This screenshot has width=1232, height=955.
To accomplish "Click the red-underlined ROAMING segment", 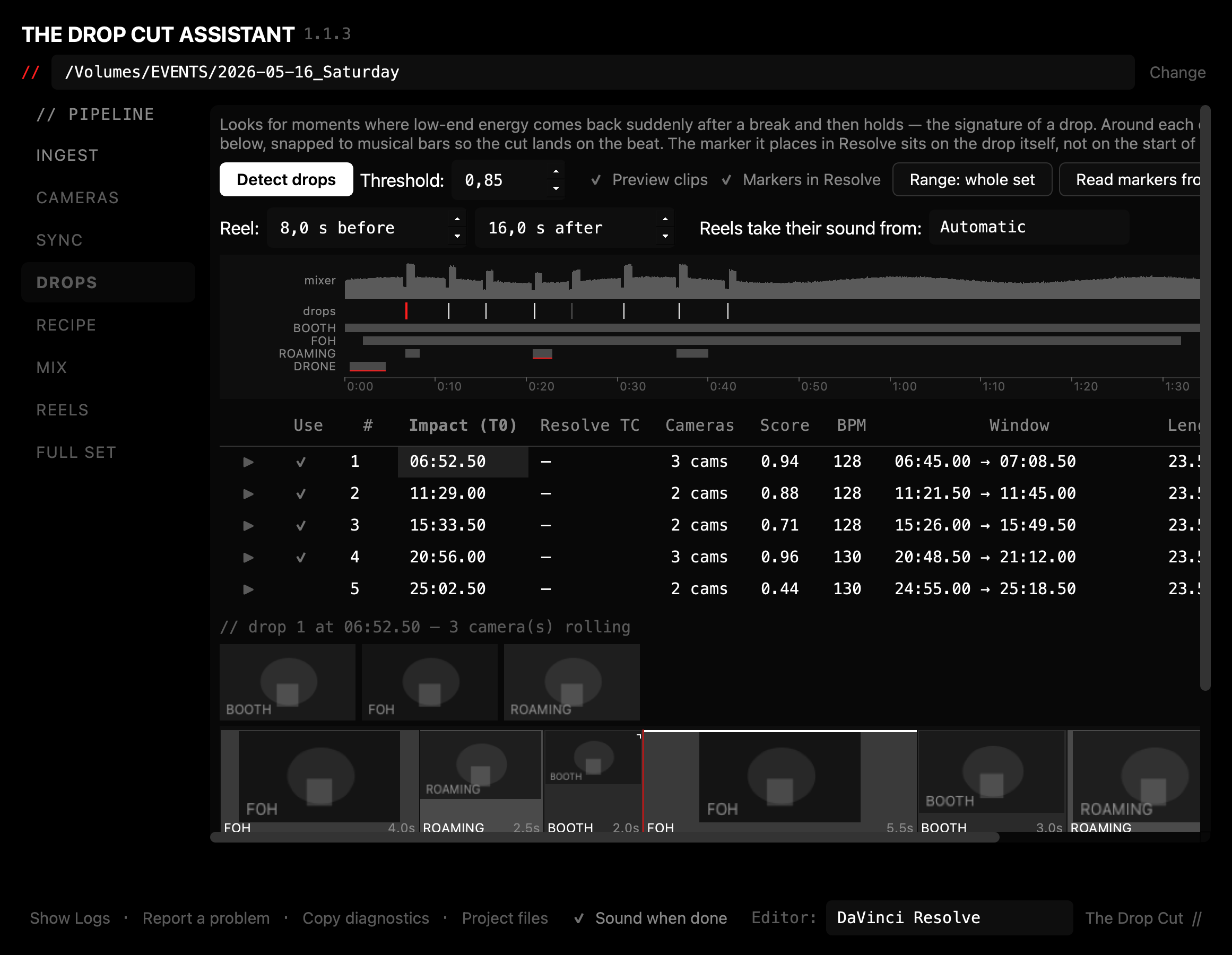I will [542, 354].
